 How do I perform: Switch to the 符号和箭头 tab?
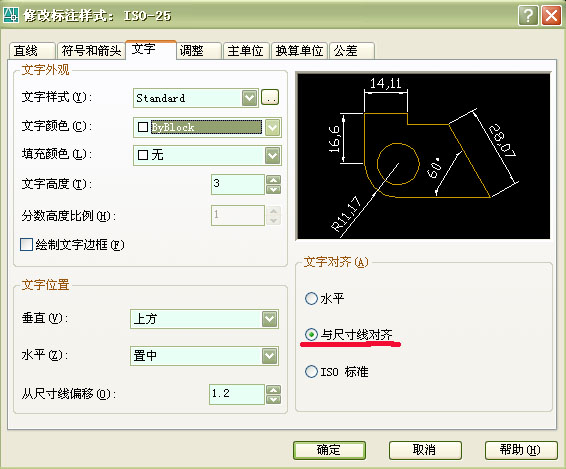pyautogui.click(x=91, y=51)
